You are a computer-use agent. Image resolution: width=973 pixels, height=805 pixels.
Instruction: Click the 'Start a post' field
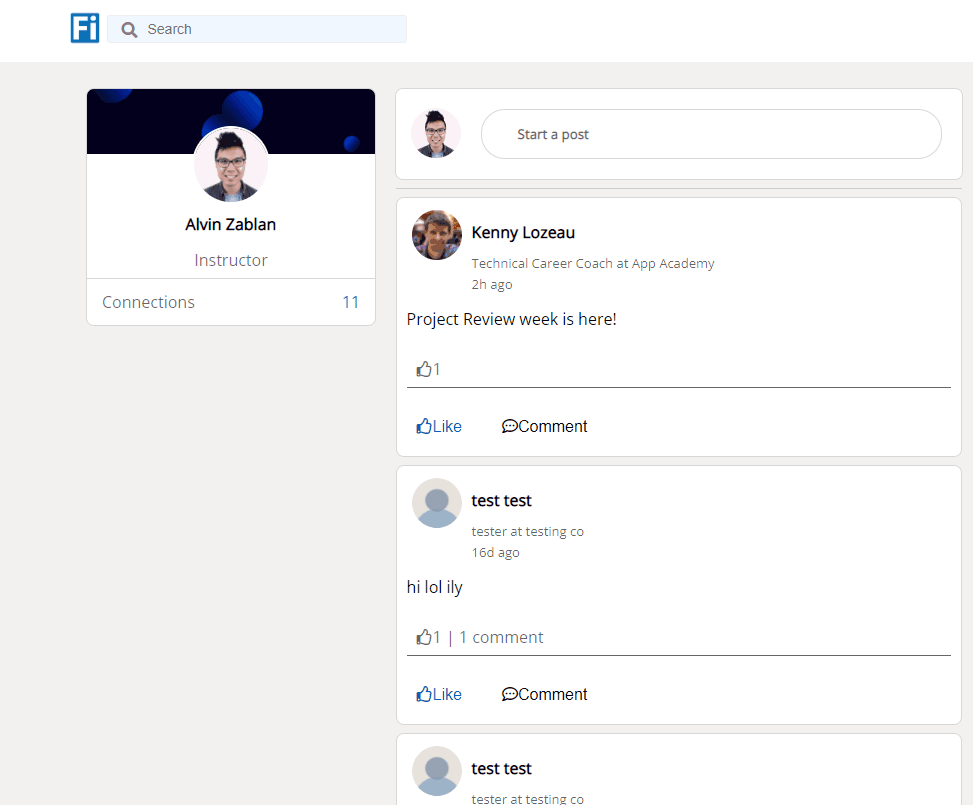tap(710, 133)
